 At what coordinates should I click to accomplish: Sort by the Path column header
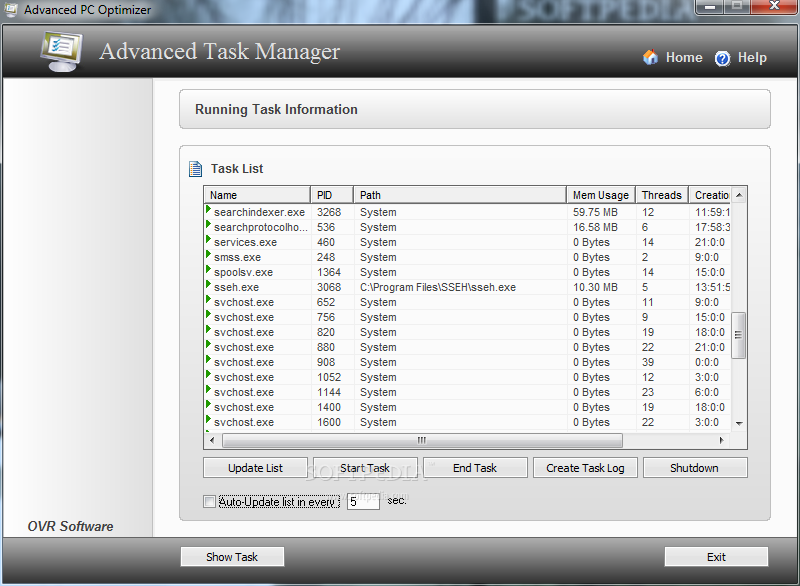(460, 195)
